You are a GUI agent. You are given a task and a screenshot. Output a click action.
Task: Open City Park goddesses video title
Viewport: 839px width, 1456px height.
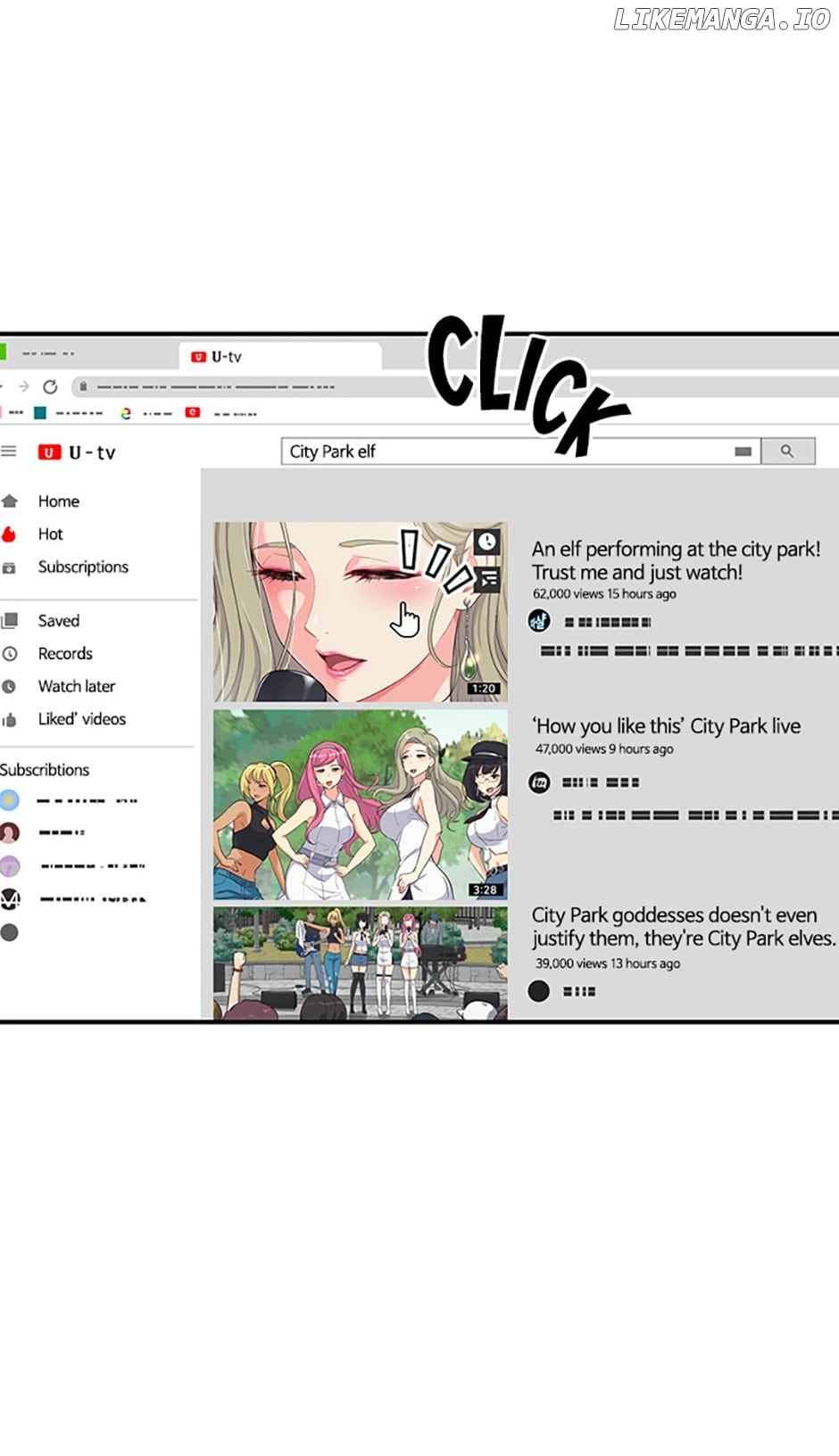[684, 927]
